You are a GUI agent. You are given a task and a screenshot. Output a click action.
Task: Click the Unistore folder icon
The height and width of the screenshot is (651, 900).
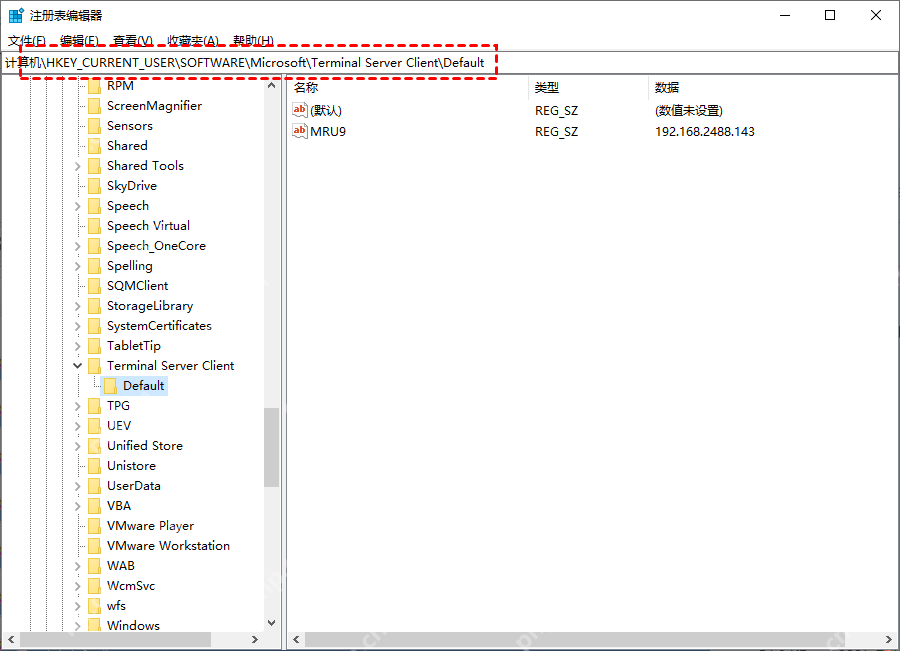(x=95, y=466)
